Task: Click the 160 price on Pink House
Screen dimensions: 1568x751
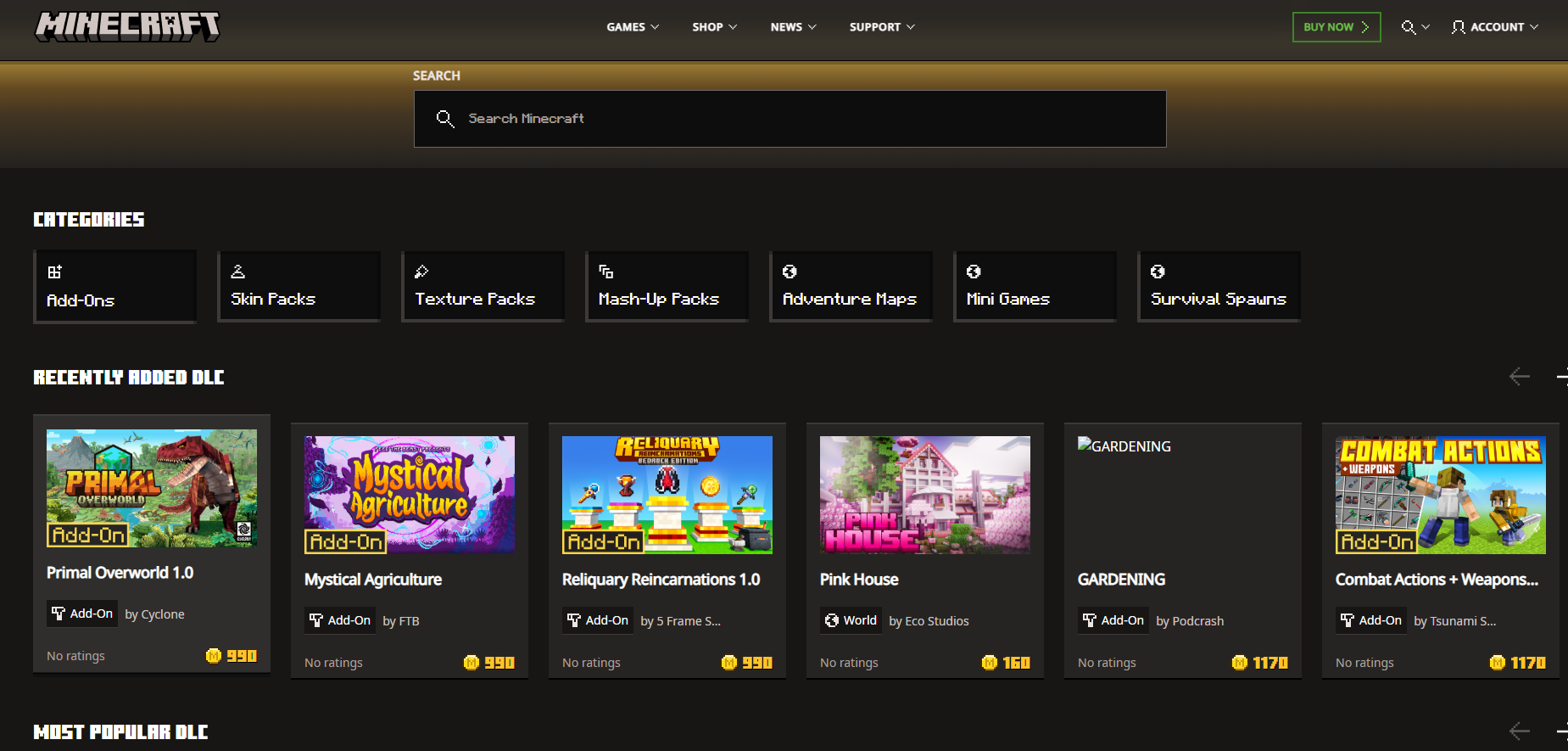Action: click(x=1016, y=663)
